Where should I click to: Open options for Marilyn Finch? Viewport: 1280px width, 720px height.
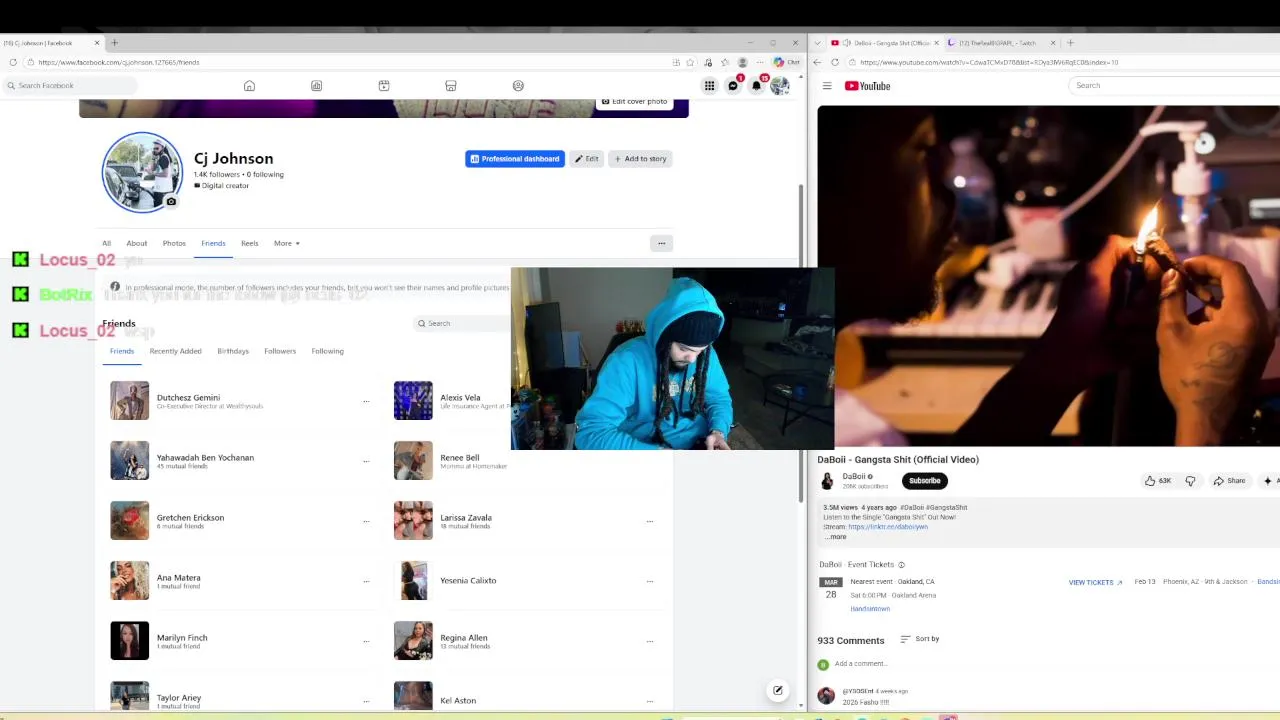[x=366, y=641]
